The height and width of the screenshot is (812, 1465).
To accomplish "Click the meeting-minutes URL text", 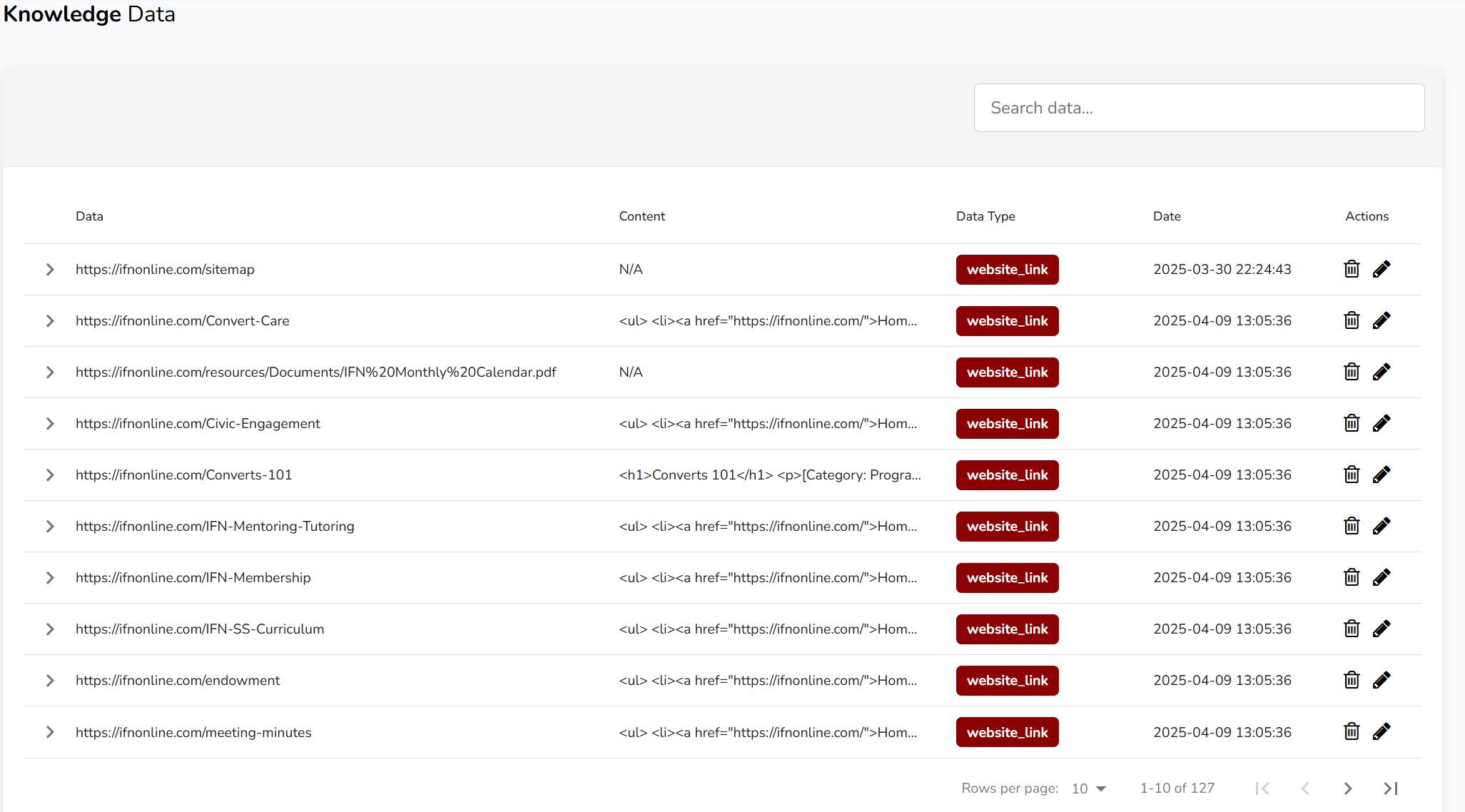I will click(193, 732).
